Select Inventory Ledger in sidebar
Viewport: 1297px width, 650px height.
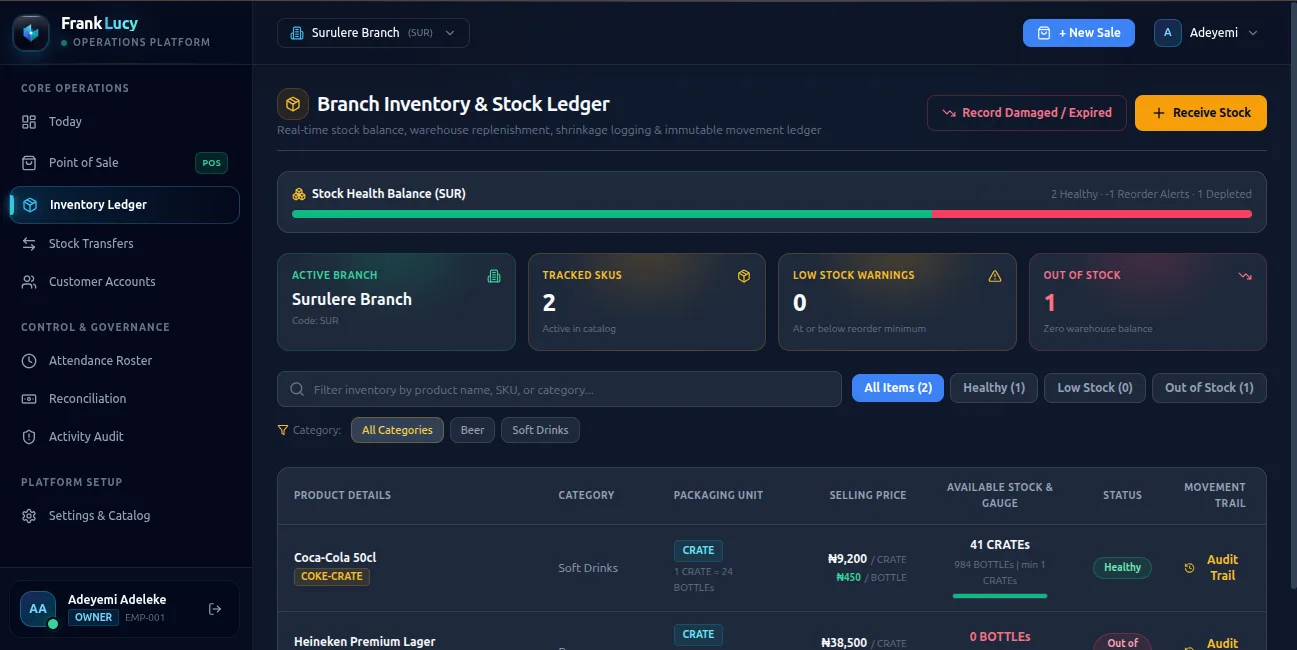(126, 205)
